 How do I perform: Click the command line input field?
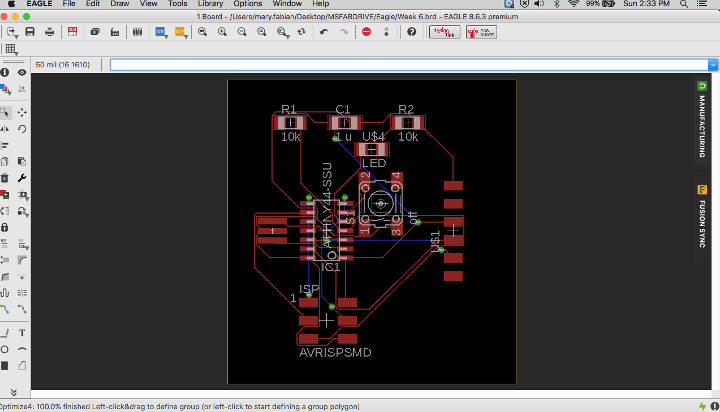(409, 65)
